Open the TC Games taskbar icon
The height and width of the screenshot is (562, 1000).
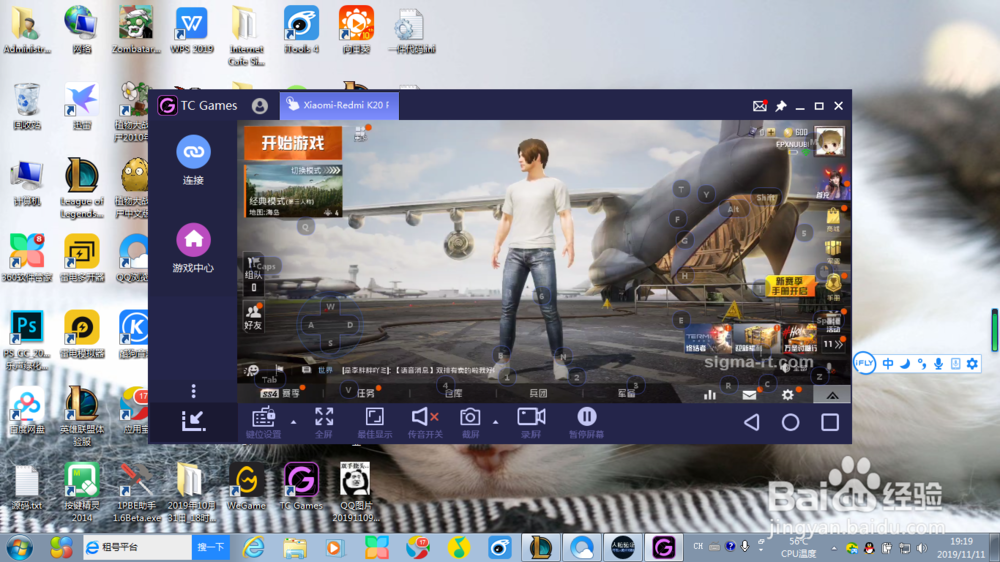[663, 547]
